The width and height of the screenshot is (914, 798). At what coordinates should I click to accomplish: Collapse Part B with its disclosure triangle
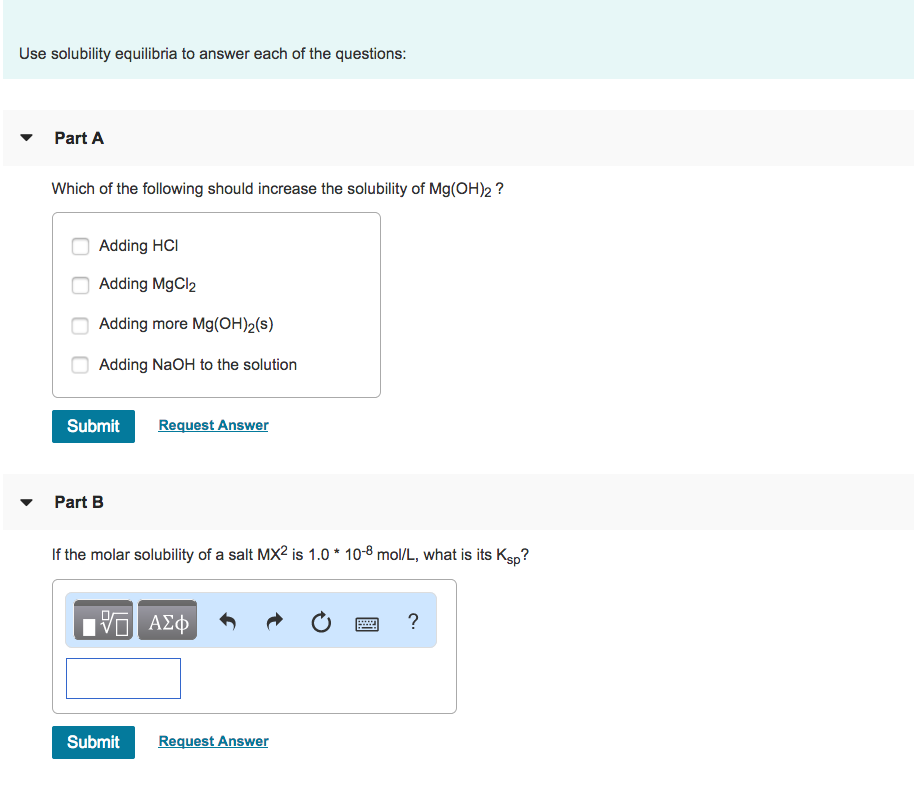pos(25,502)
